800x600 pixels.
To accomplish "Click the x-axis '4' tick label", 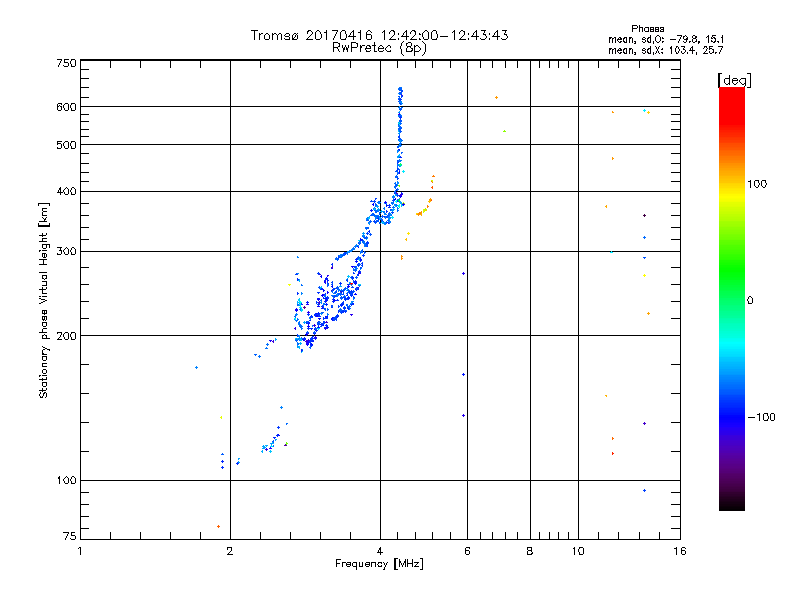I will (380, 551).
